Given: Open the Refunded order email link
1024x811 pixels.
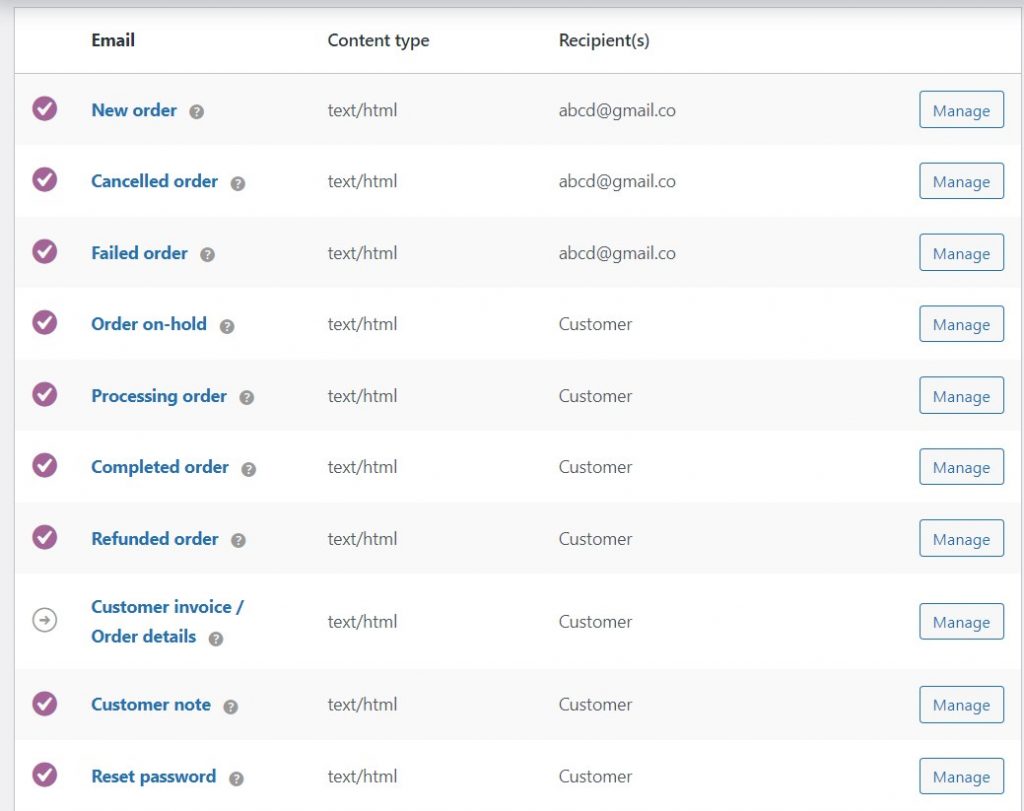Looking at the screenshot, I should tap(155, 539).
